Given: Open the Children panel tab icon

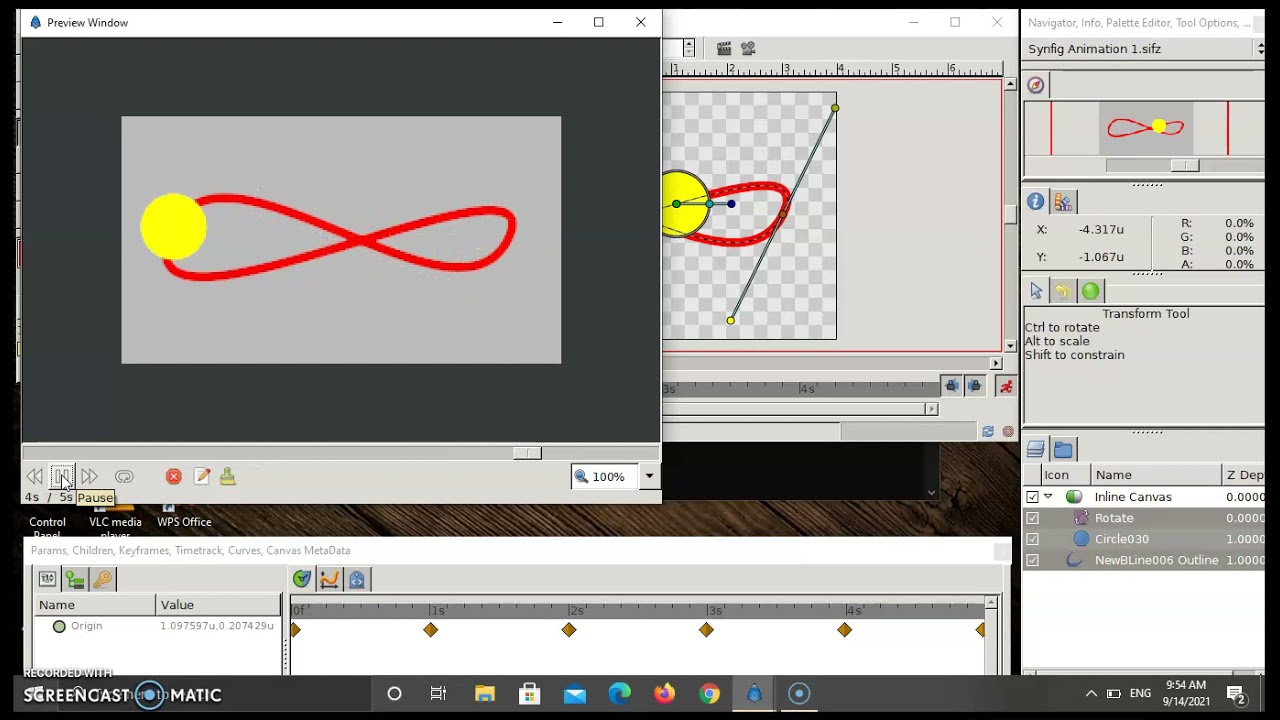Looking at the screenshot, I should pos(75,579).
